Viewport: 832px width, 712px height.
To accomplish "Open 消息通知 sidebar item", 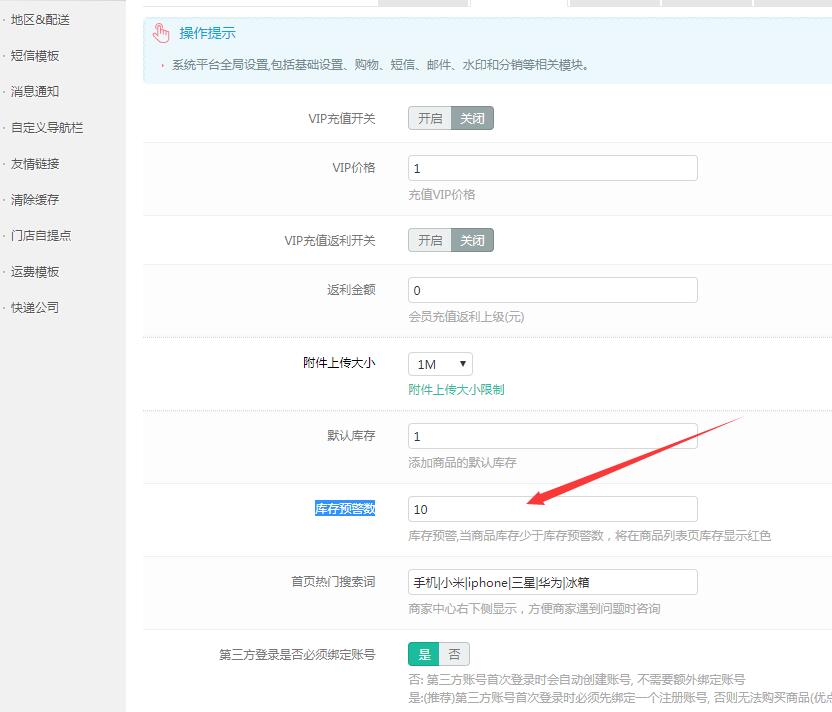I will [x=35, y=92].
